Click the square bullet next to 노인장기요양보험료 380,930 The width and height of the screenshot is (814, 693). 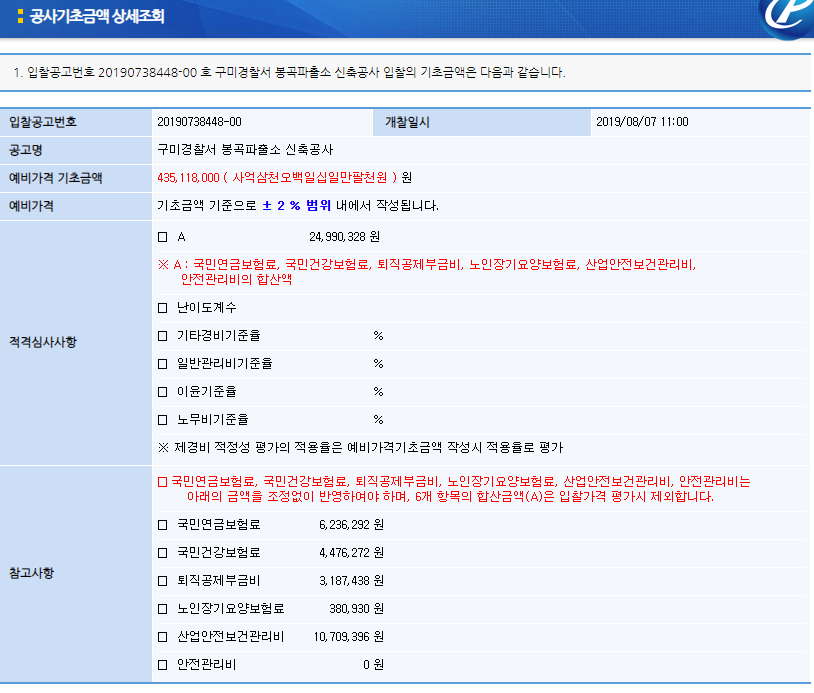(x=162, y=609)
